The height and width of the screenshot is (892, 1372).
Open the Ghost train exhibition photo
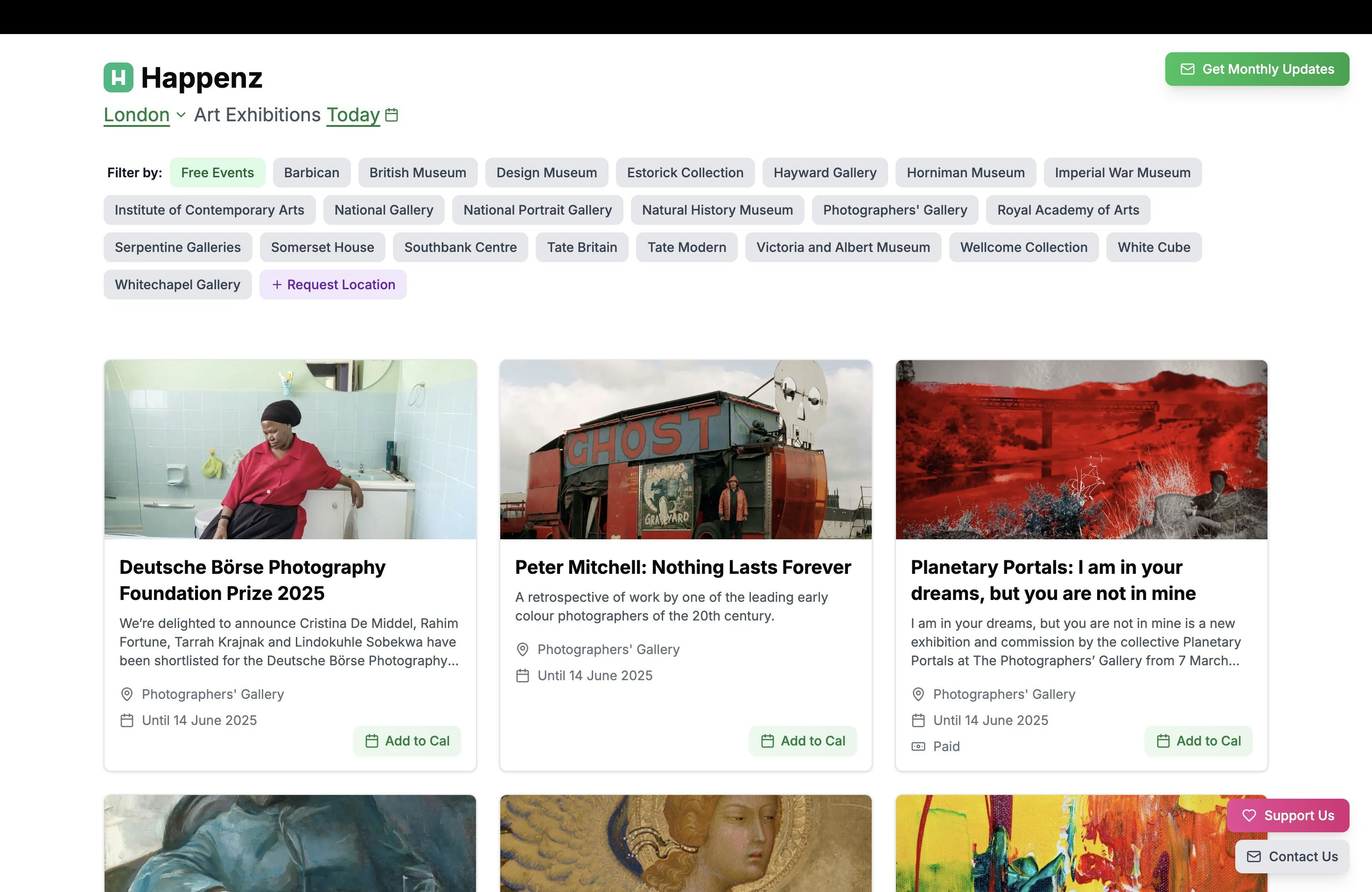[686, 449]
